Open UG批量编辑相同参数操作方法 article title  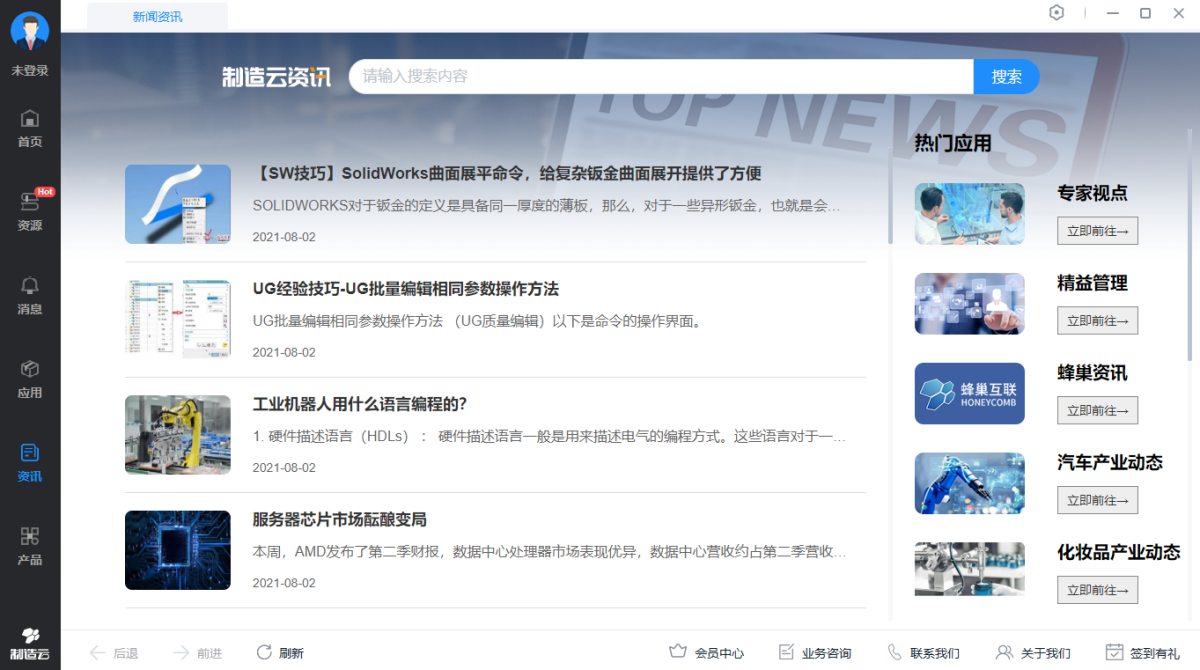pos(405,288)
